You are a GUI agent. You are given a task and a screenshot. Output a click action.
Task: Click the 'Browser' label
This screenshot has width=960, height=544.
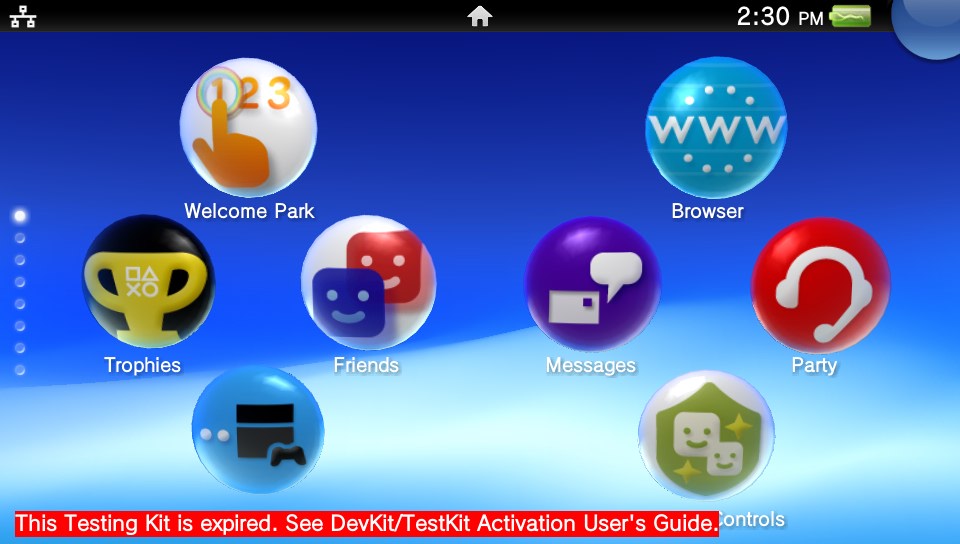(x=707, y=211)
